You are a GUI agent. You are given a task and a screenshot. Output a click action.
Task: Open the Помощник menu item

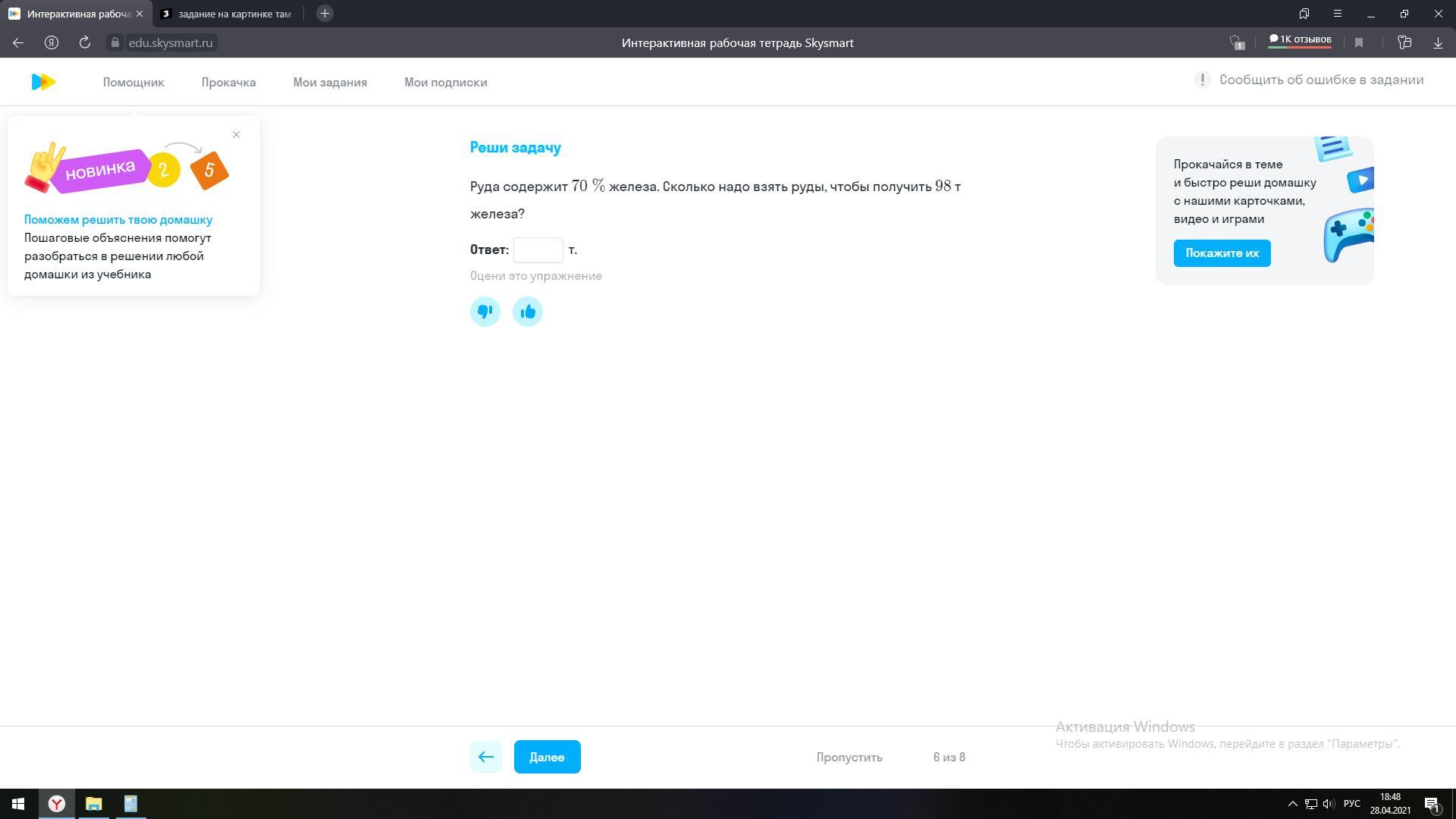133,83
